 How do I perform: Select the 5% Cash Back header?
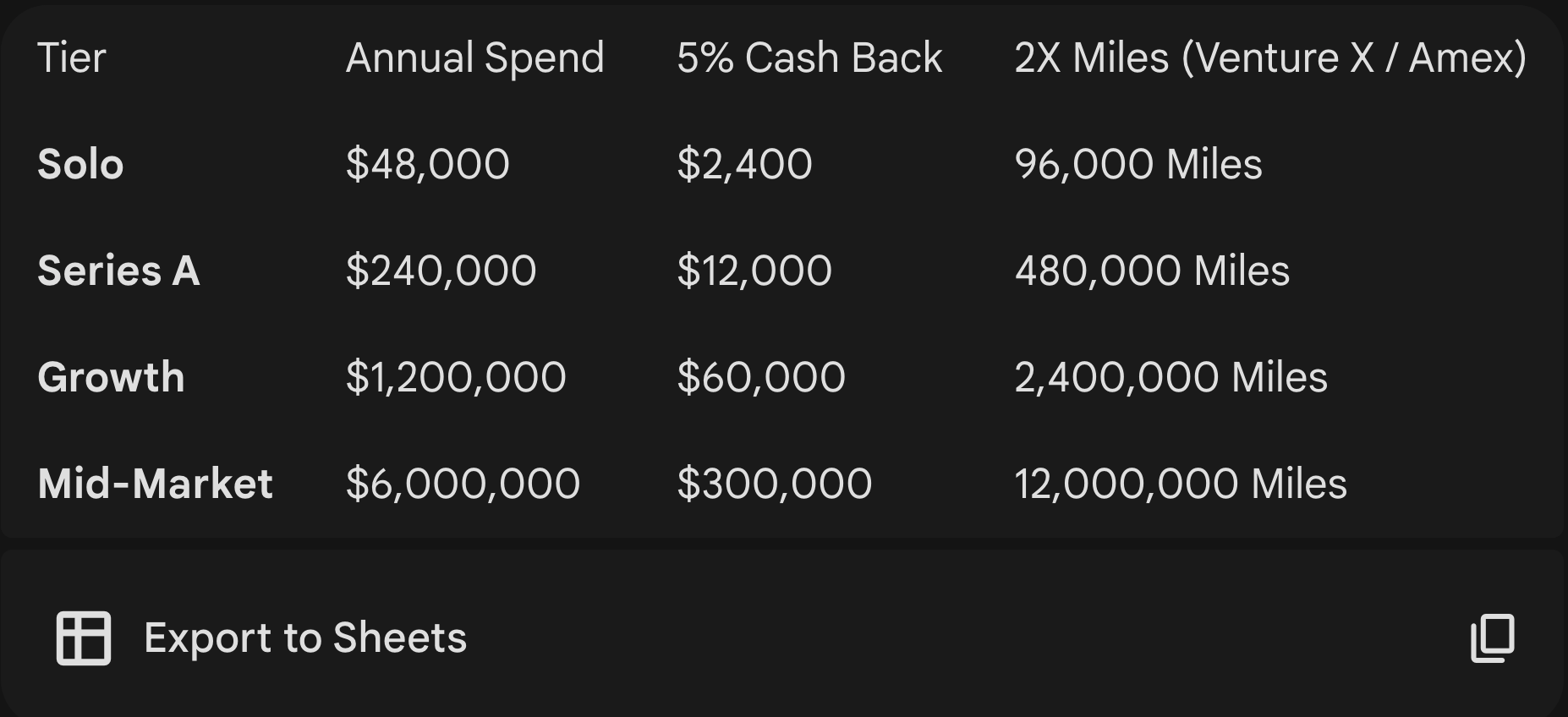click(809, 58)
